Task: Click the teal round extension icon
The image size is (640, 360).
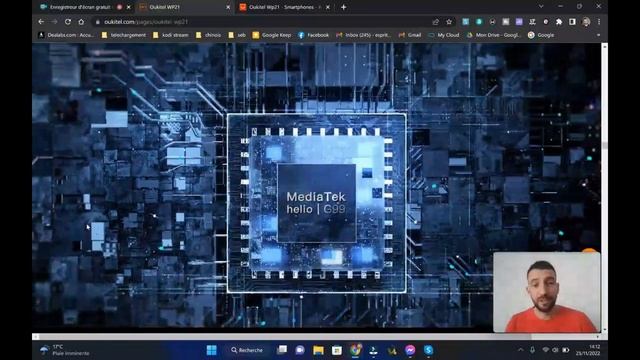Action: (479, 22)
